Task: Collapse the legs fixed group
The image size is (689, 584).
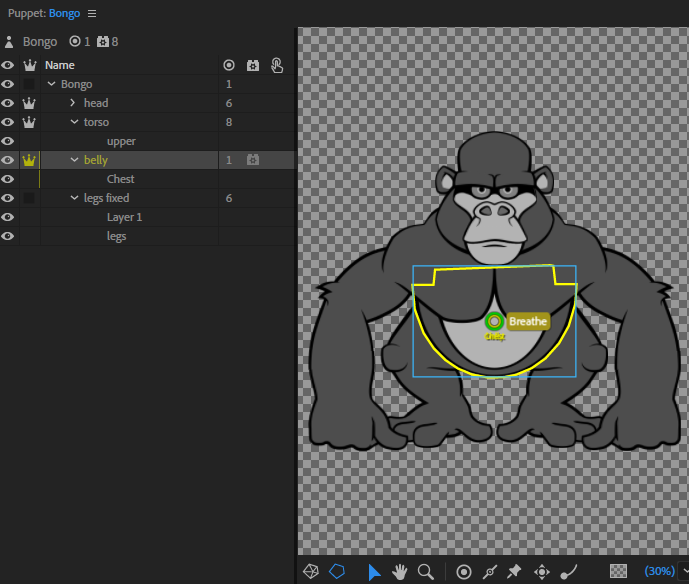Action: coord(74,198)
